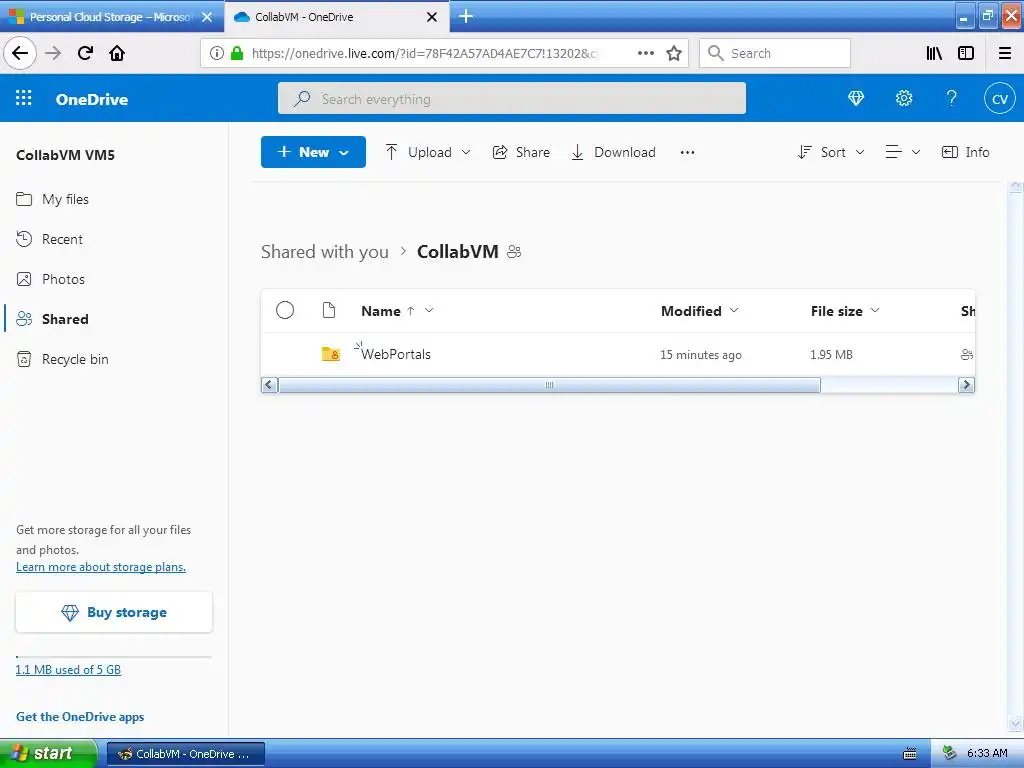Screen dimensions: 1024x768
Task: Open more commands ellipsis in toolbar
Action: (x=687, y=152)
